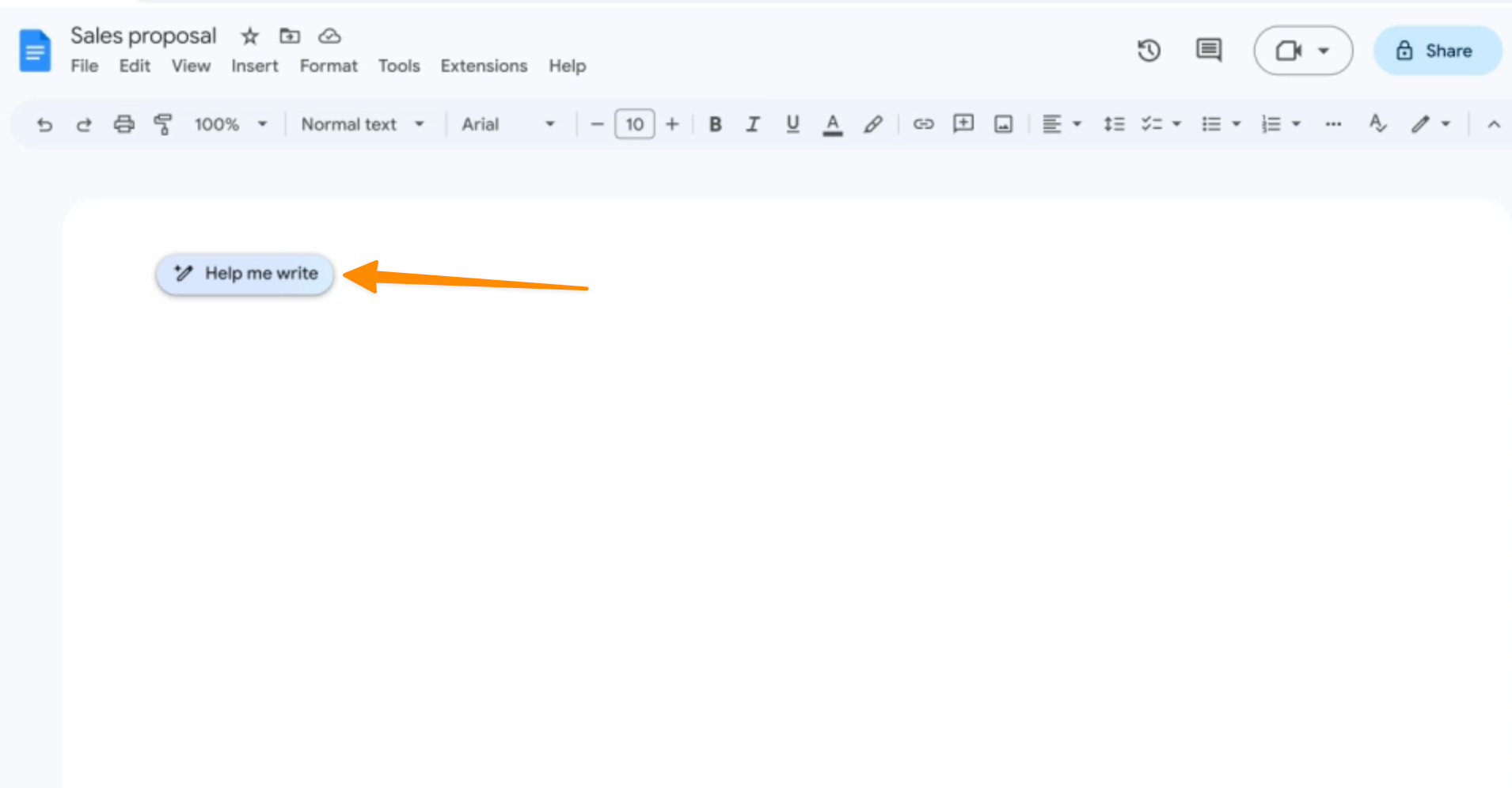Select the Paint format tool
The width and height of the screenshot is (1512, 788).
coord(163,124)
